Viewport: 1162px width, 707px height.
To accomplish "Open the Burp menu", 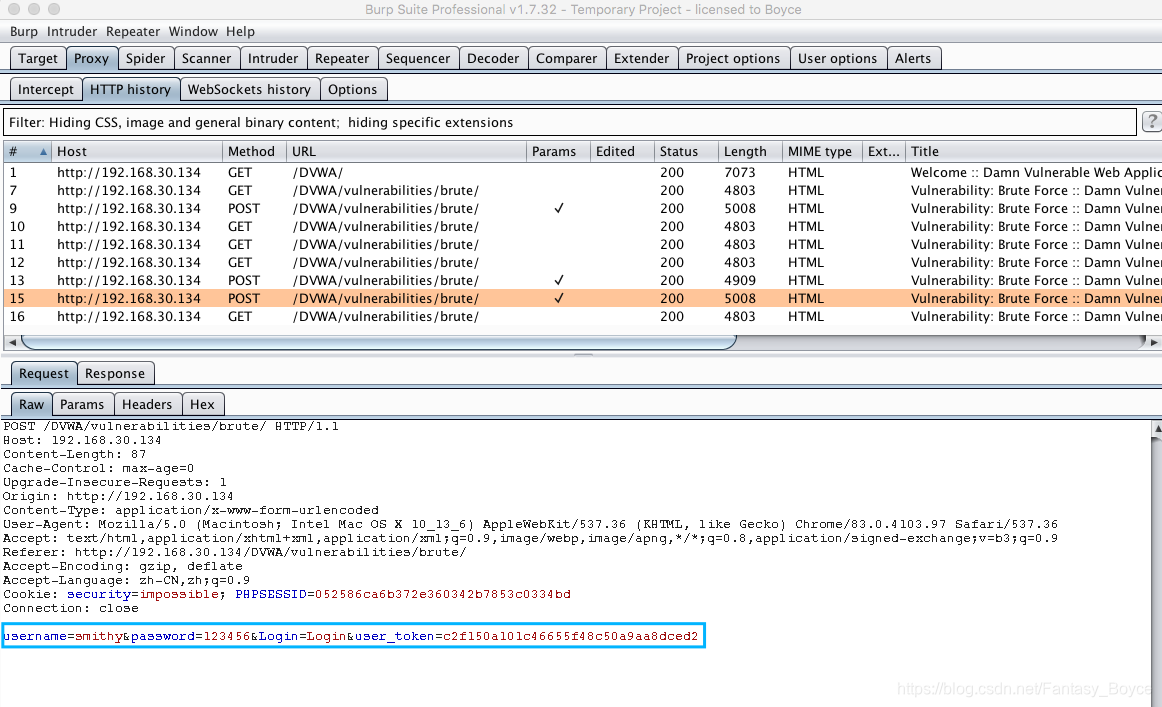I will coord(24,32).
